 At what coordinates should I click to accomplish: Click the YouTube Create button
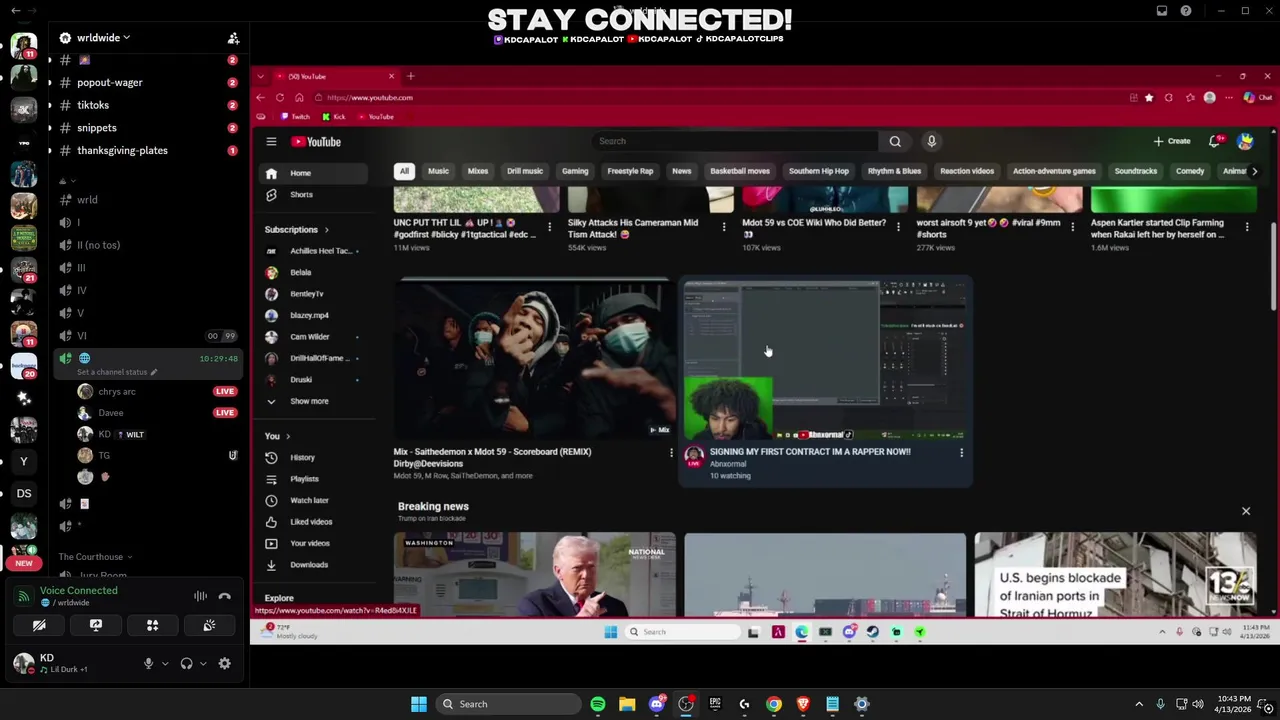[x=1172, y=142]
